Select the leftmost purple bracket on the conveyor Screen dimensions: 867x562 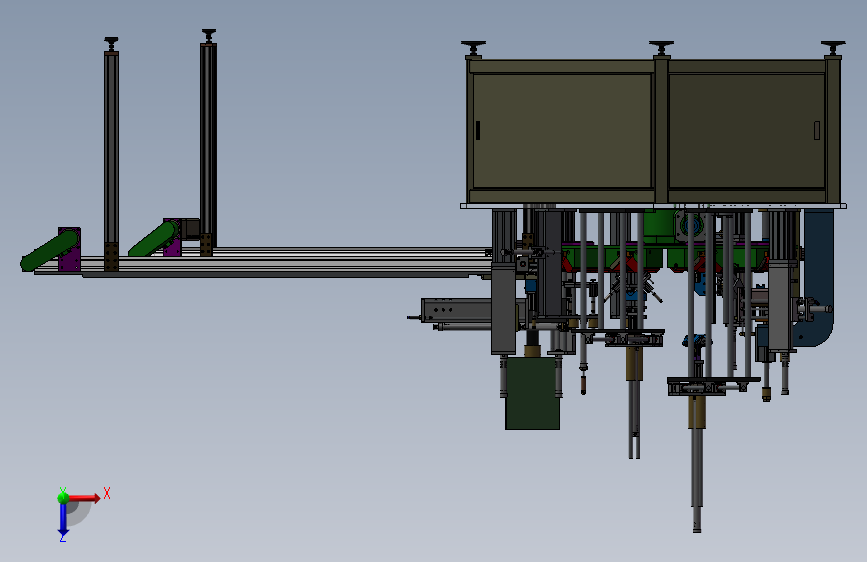(70, 249)
